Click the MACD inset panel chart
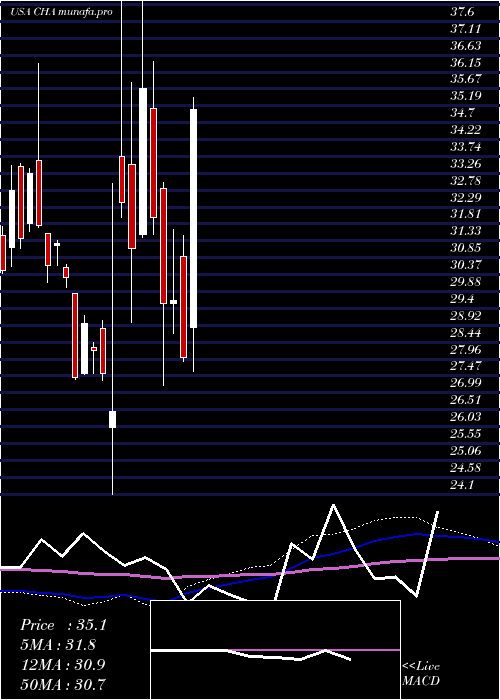The width and height of the screenshot is (500, 700). click(275, 650)
